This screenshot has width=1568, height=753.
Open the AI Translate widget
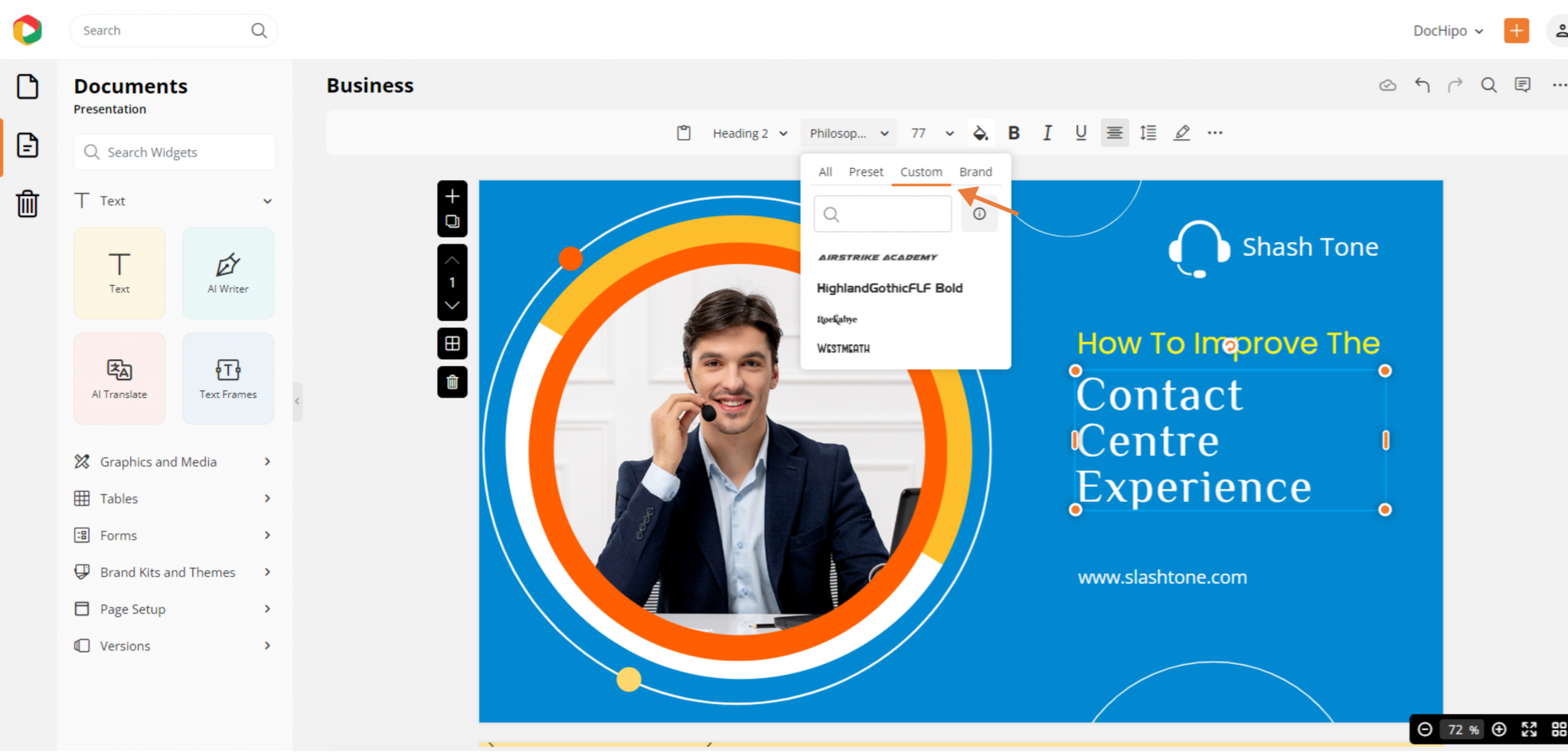119,378
